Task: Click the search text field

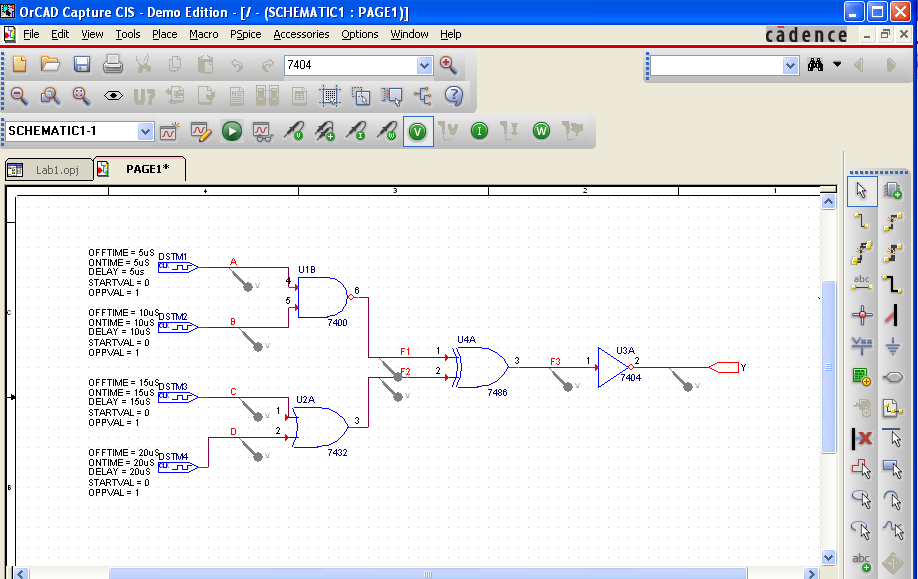Action: coord(717,66)
